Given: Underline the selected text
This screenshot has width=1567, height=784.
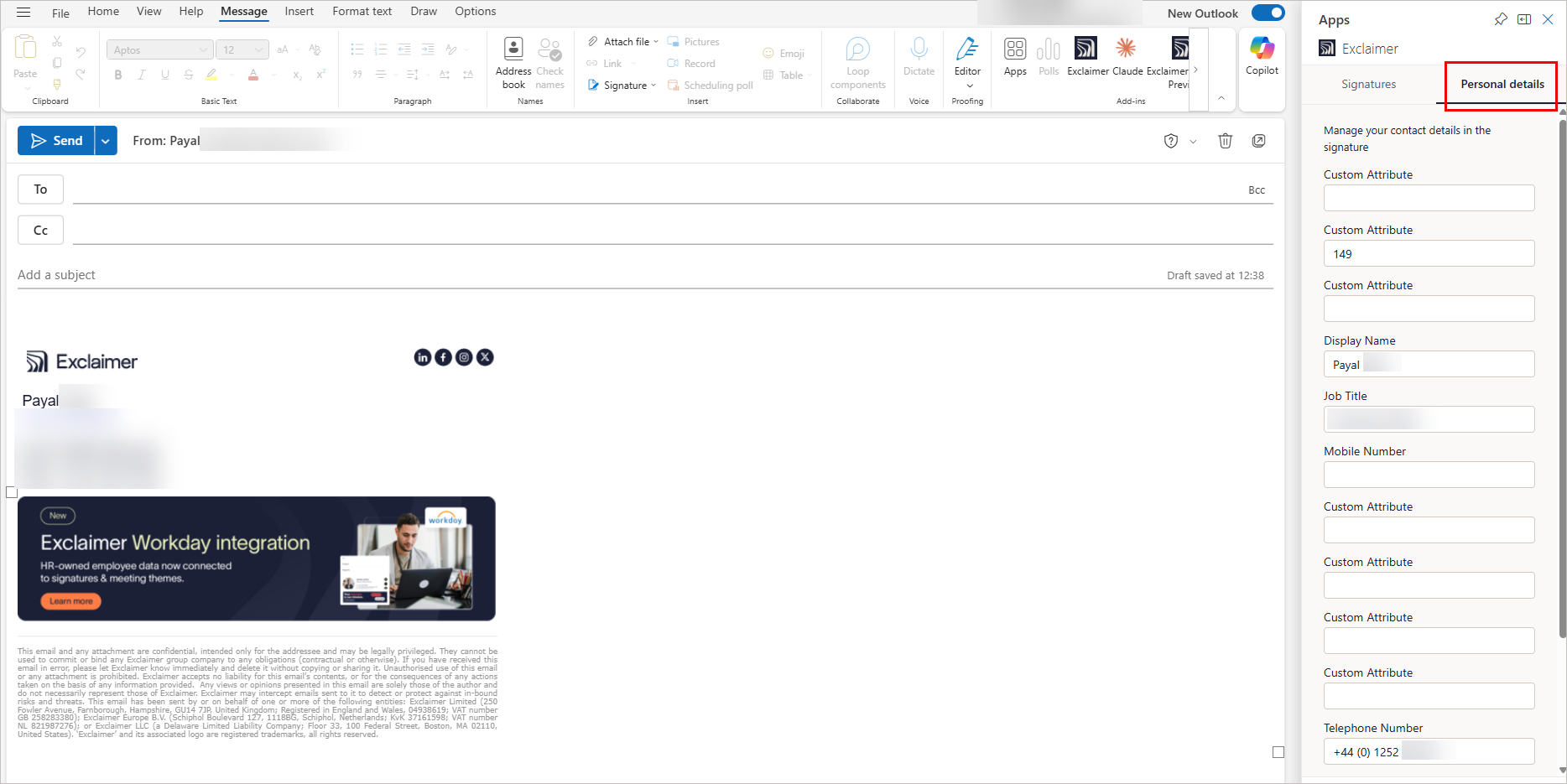Looking at the screenshot, I should click(x=165, y=75).
